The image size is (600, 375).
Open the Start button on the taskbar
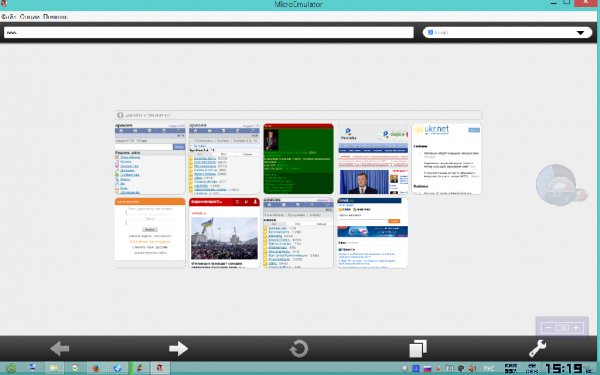tap(11, 368)
